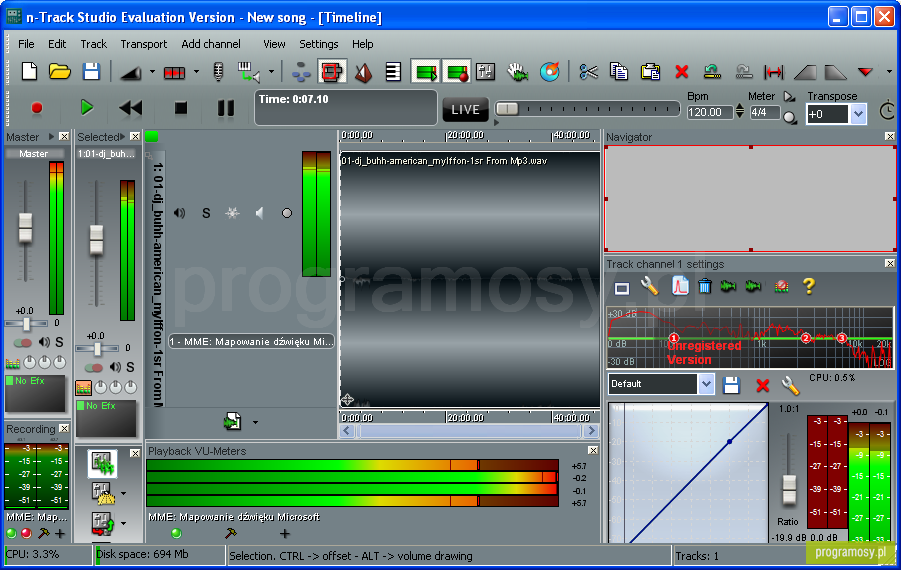The height and width of the screenshot is (570, 901).
Task: Click the mixer faders icon in toolbar
Action: tap(486, 72)
